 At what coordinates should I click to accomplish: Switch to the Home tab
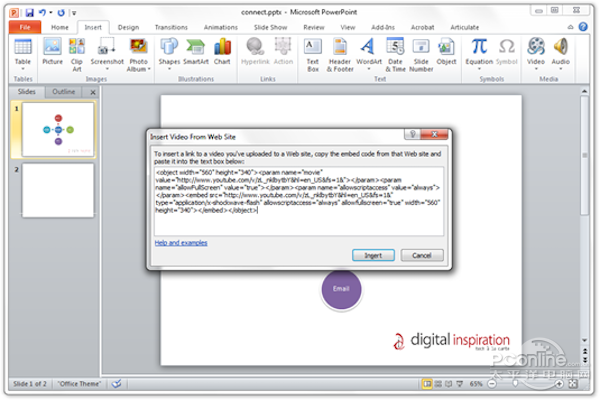[60, 27]
